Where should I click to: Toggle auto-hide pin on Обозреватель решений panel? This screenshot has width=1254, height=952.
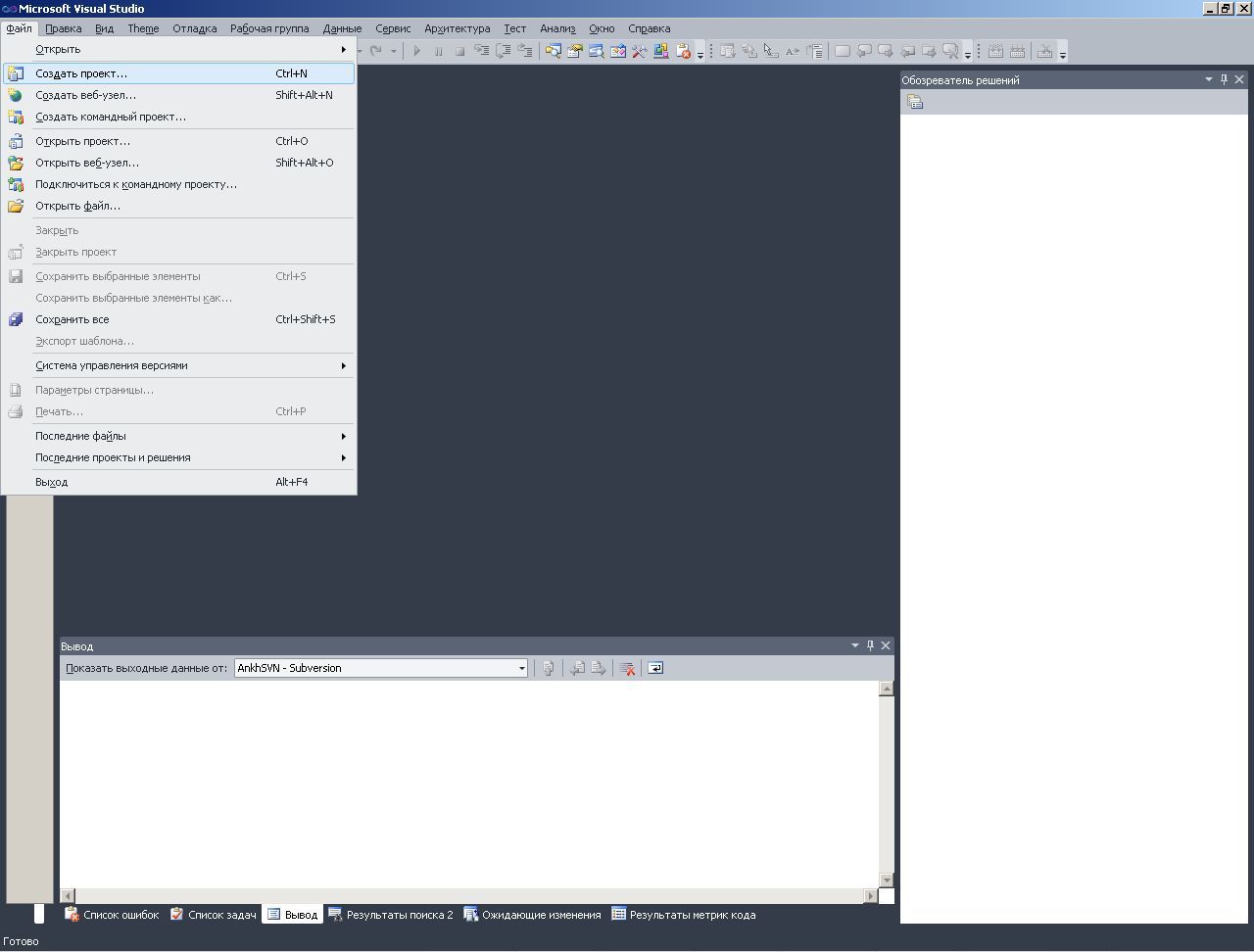tap(1224, 79)
